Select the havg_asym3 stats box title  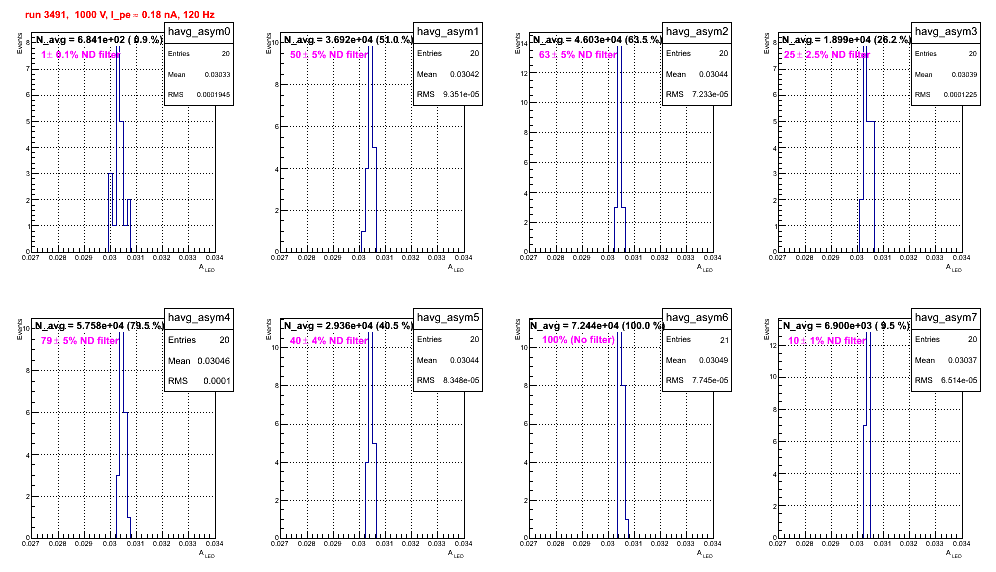(946, 31)
